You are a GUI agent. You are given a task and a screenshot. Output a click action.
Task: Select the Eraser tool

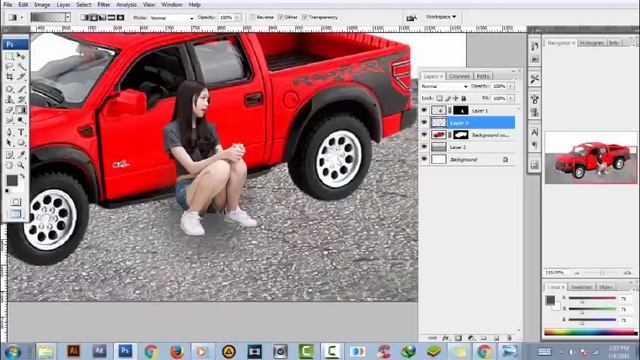tap(9, 110)
